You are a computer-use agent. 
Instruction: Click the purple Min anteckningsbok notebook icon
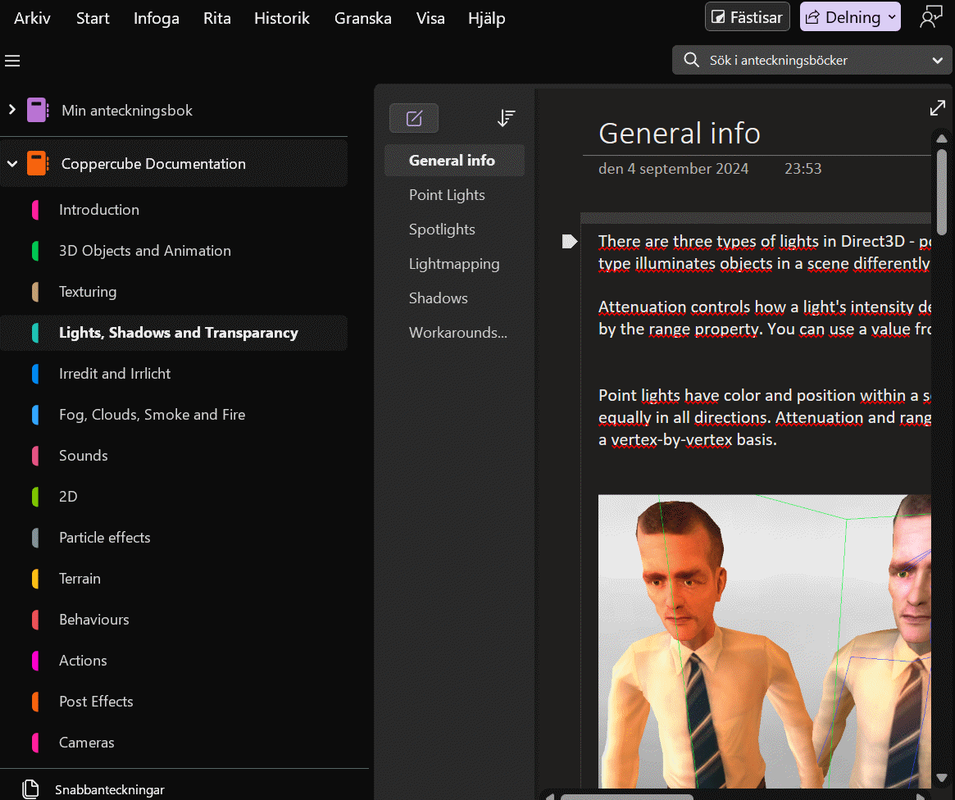point(37,110)
